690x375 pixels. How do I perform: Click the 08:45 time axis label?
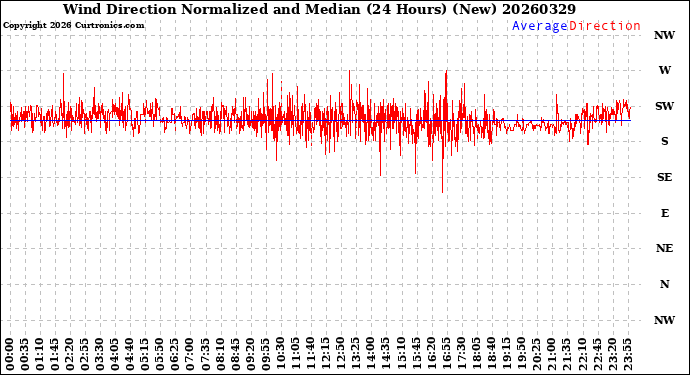click(235, 355)
